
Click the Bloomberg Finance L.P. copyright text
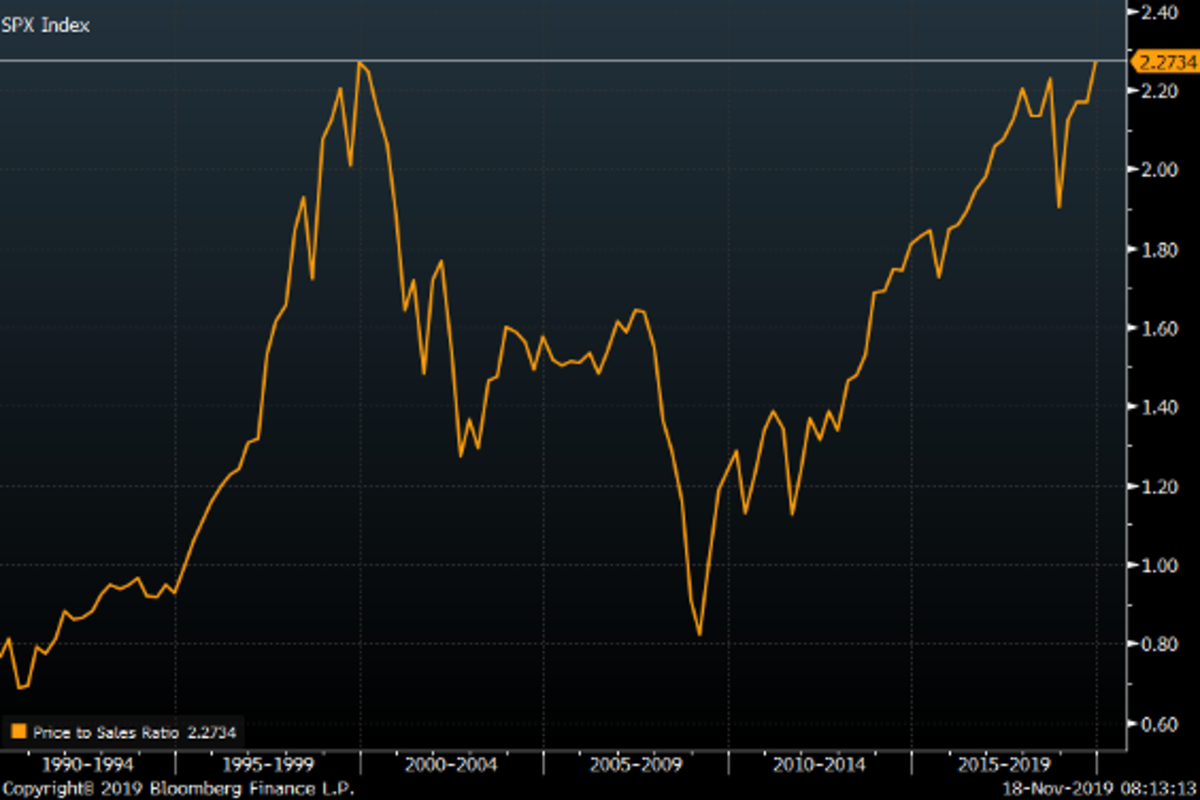[178, 789]
